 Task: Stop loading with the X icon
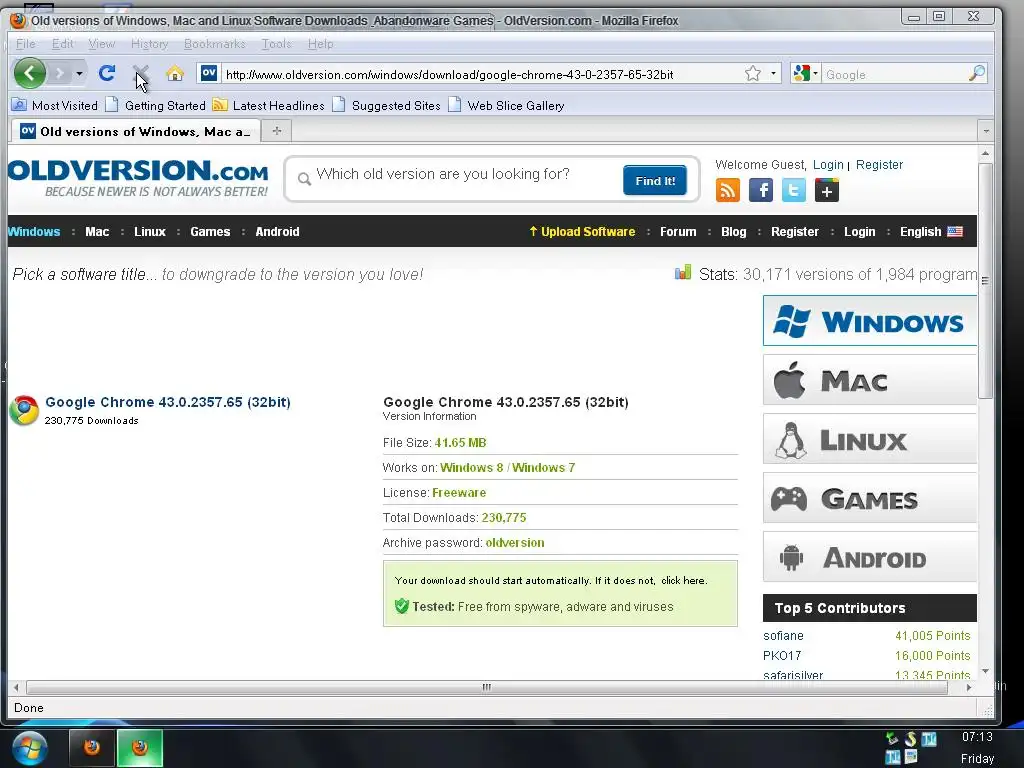[x=140, y=73]
